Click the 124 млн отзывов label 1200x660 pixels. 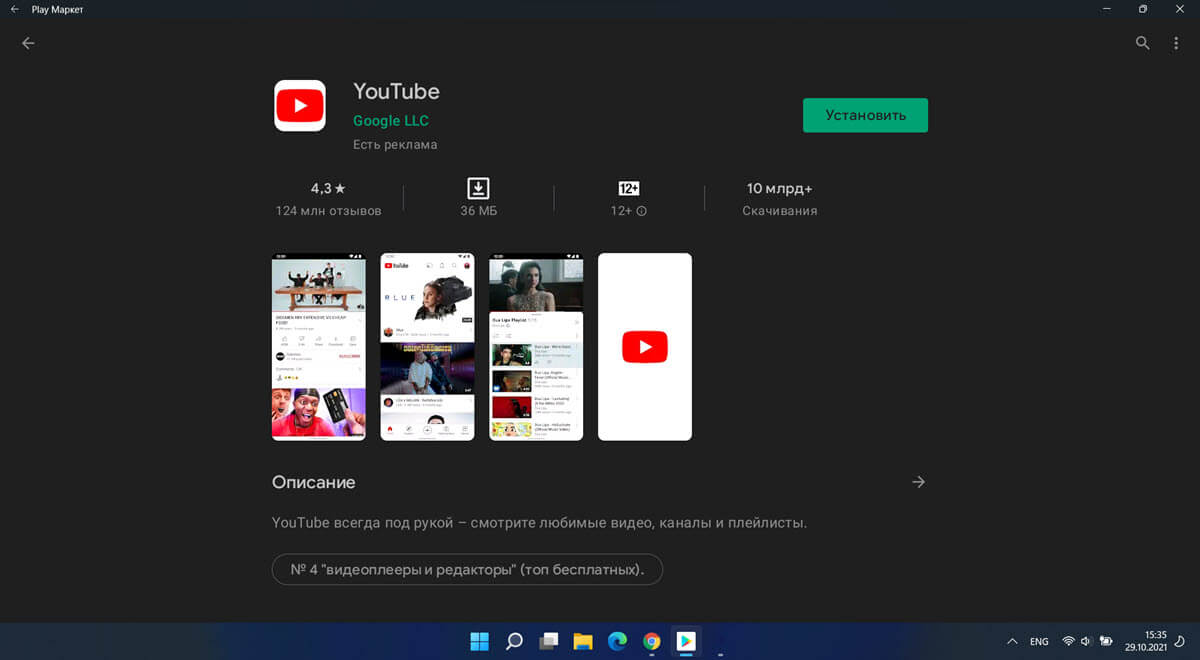coord(328,211)
